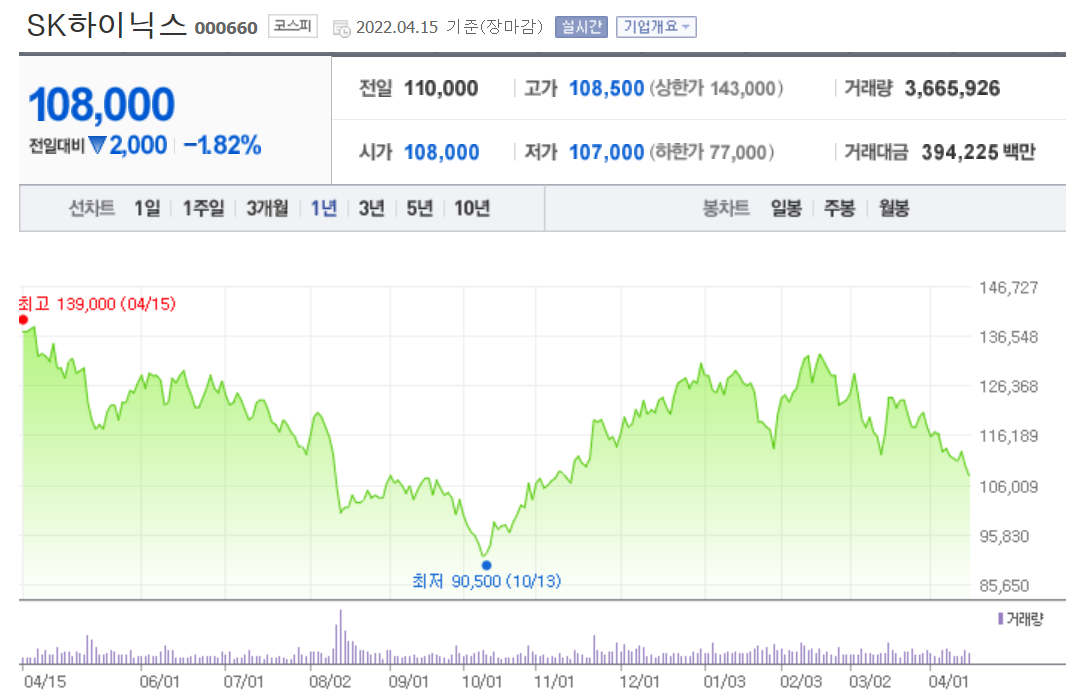Click the 고가 108,500 value
This screenshot has height=694, width=1066.
tap(606, 88)
